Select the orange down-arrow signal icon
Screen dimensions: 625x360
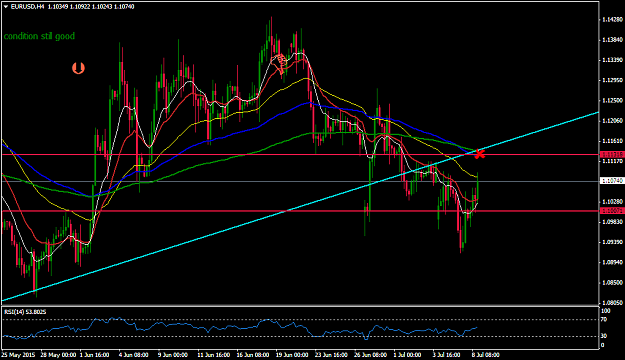78,68
